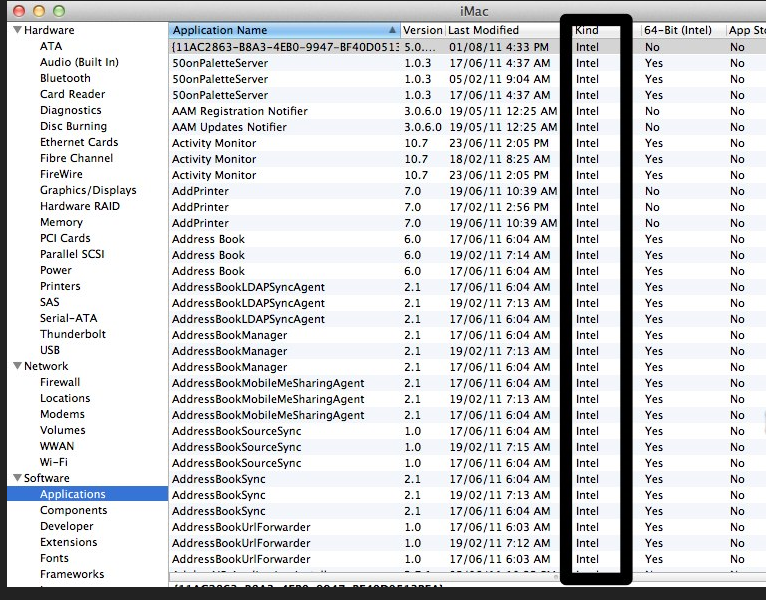Viewport: 766px width, 600px height.
Task: Click the Software section label
Action: 46,478
